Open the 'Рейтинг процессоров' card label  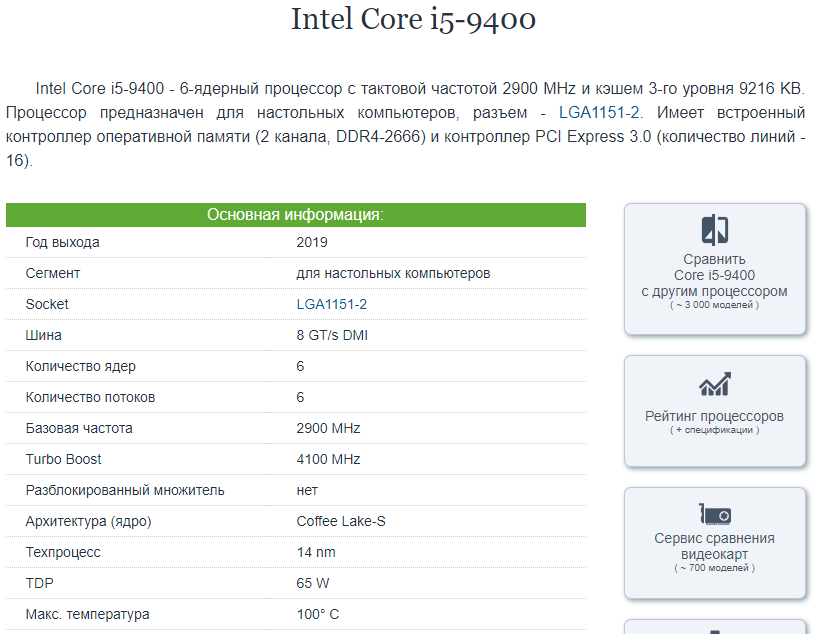click(714, 416)
